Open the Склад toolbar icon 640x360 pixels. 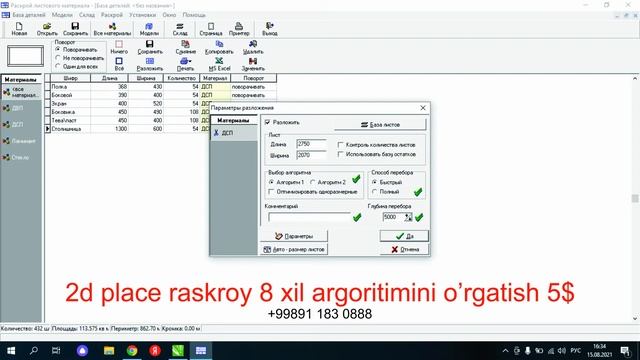[x=180, y=29]
